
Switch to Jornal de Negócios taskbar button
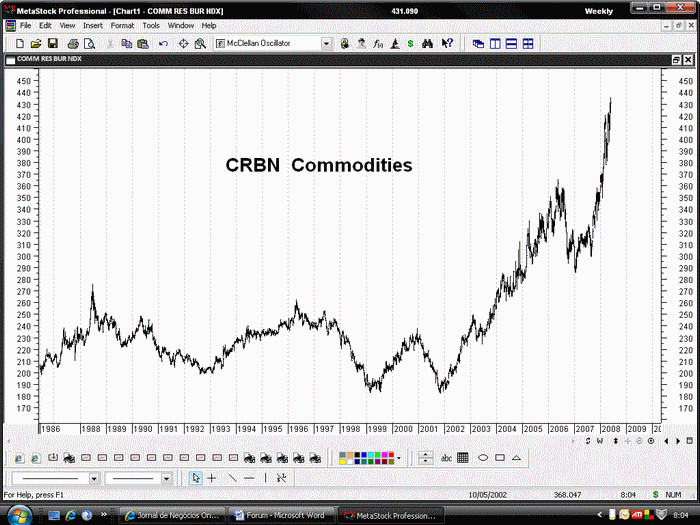click(x=173, y=515)
